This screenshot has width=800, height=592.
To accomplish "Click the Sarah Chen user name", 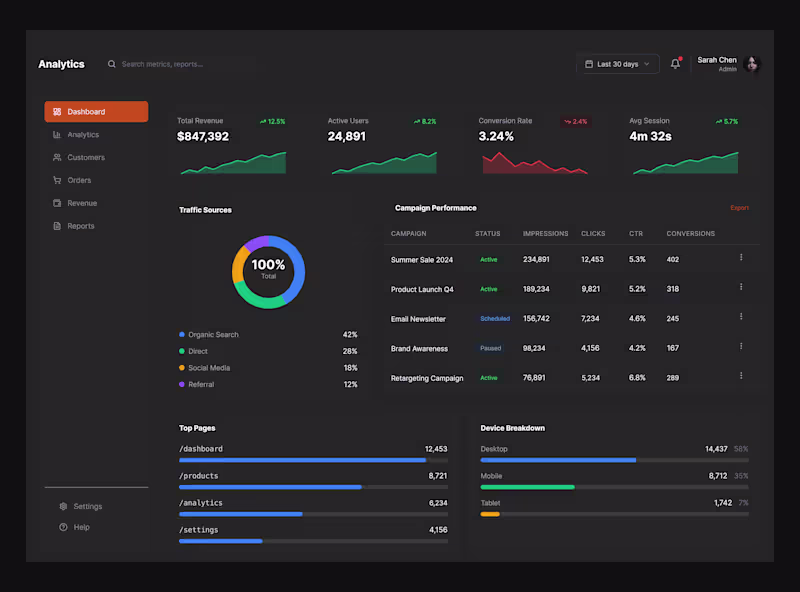I will 717,60.
